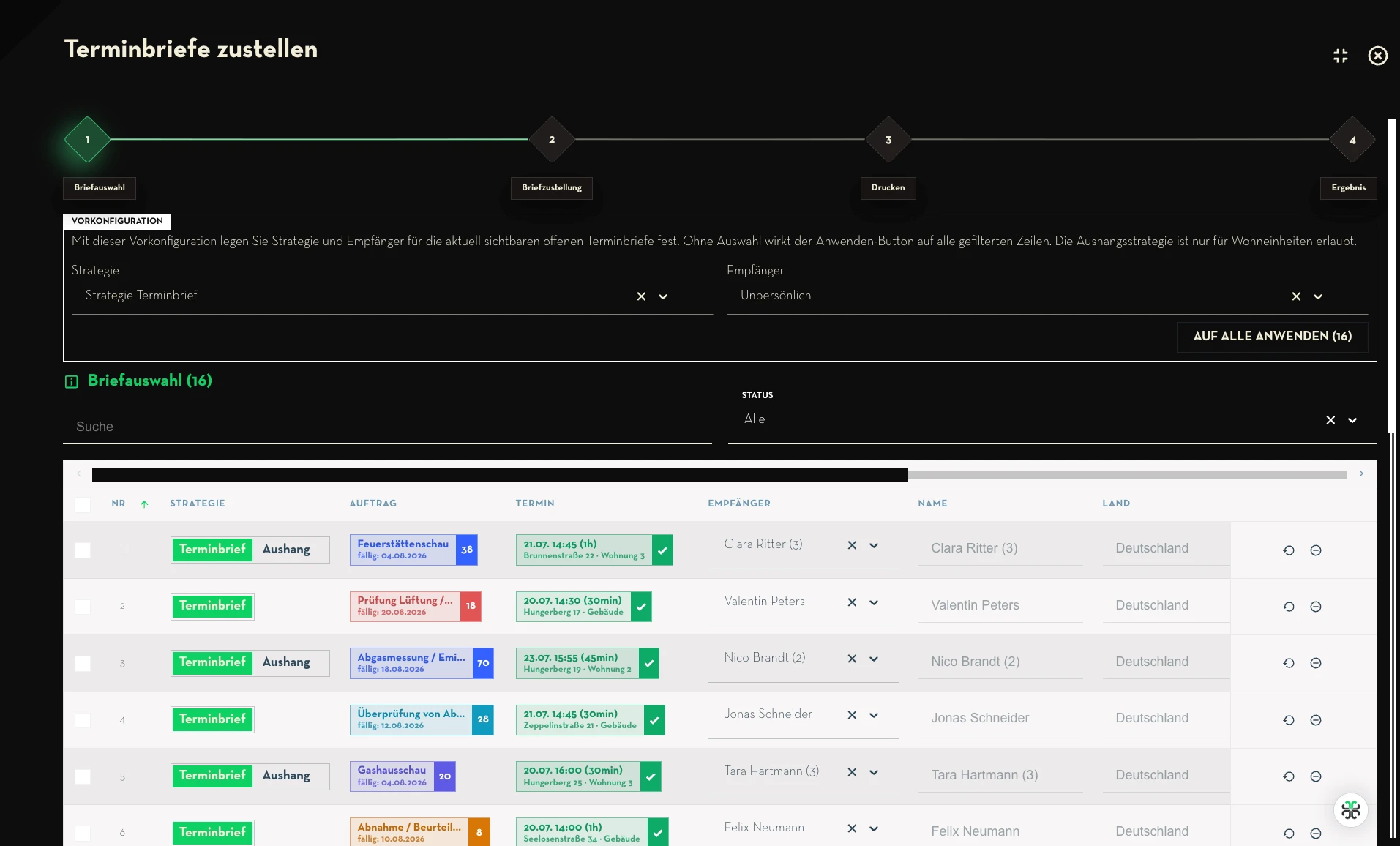Close the Terminbriefe zustellen dialog
Screen dimensions: 1400x846
coord(1378,56)
